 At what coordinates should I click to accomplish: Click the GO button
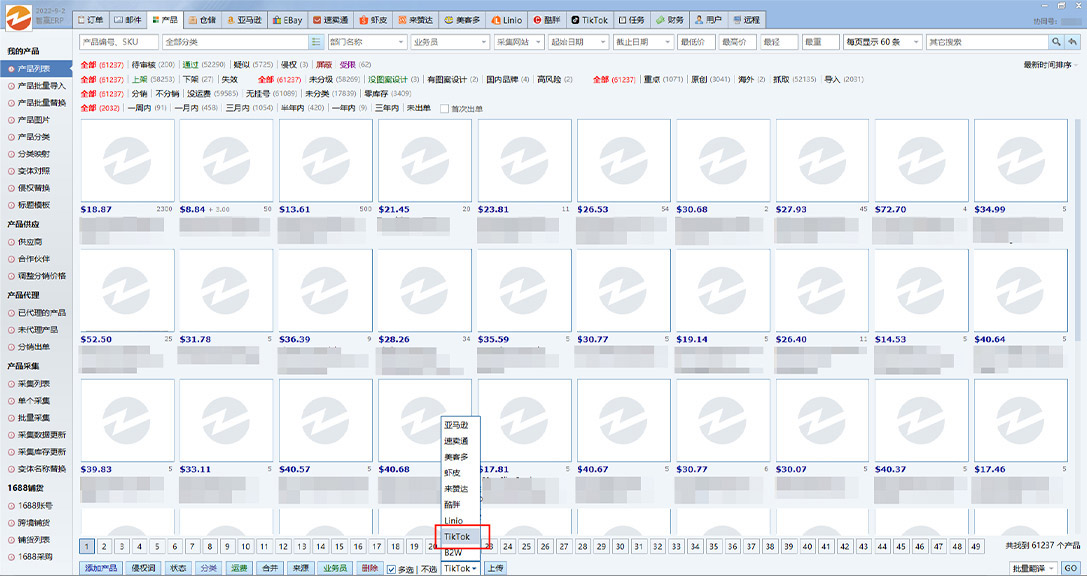click(1070, 568)
